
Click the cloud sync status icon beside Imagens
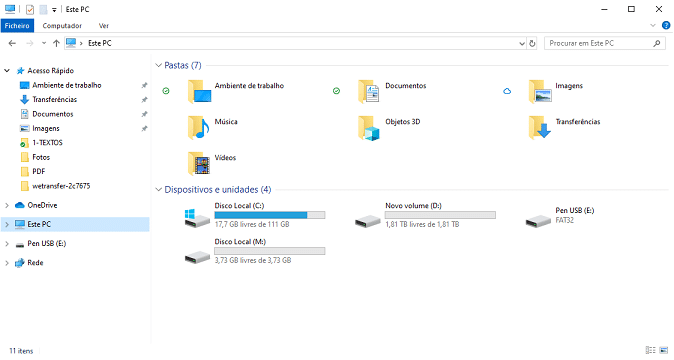507,91
